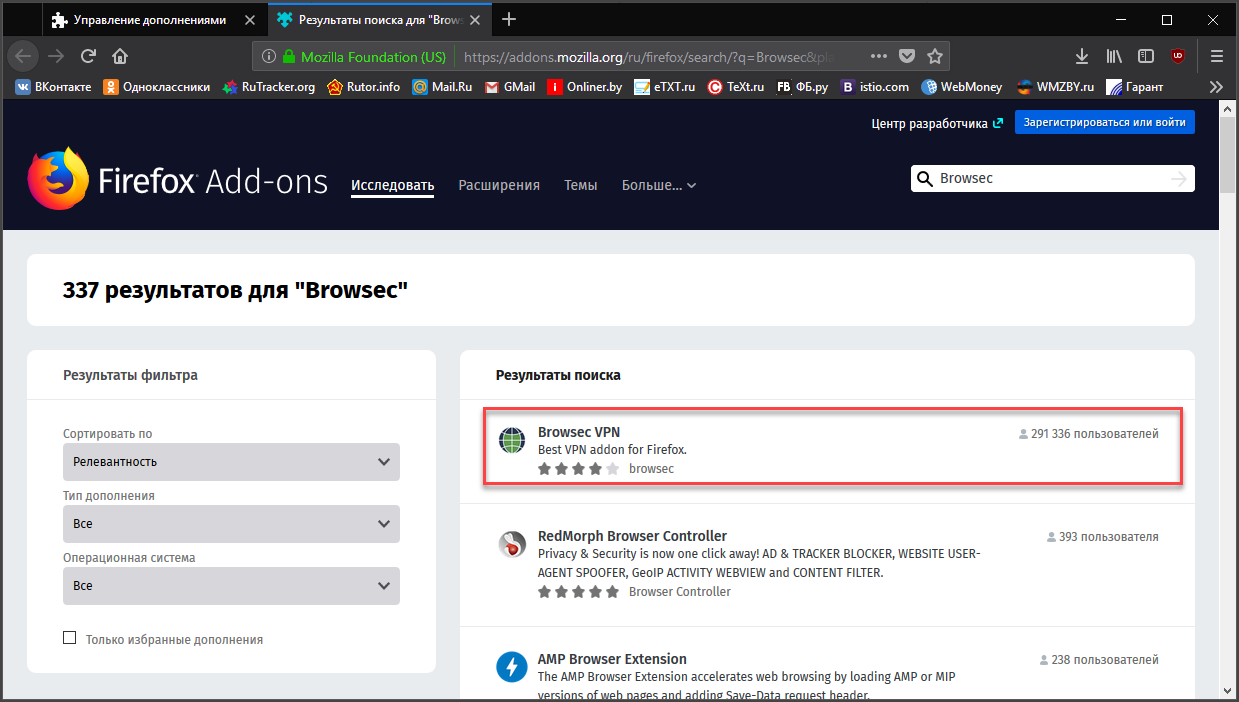Toggle "Только избранные дополнения" checkbox
This screenshot has width=1239, height=702.
pos(70,638)
